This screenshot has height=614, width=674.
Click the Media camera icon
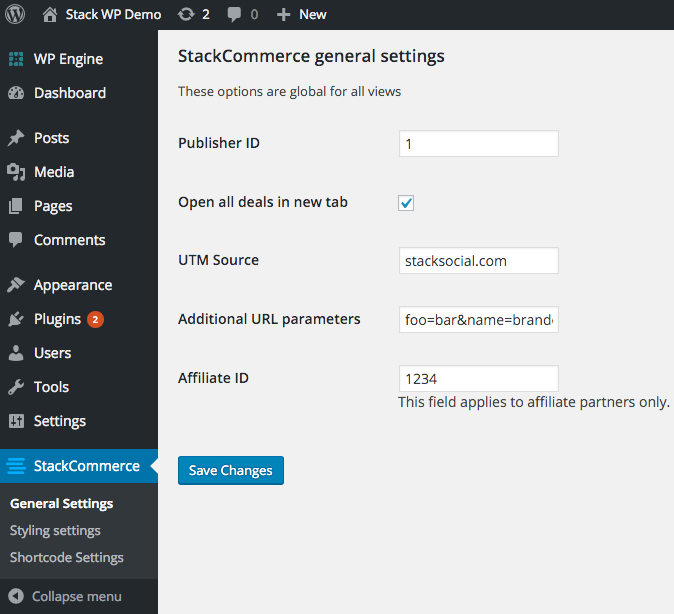(x=16, y=172)
